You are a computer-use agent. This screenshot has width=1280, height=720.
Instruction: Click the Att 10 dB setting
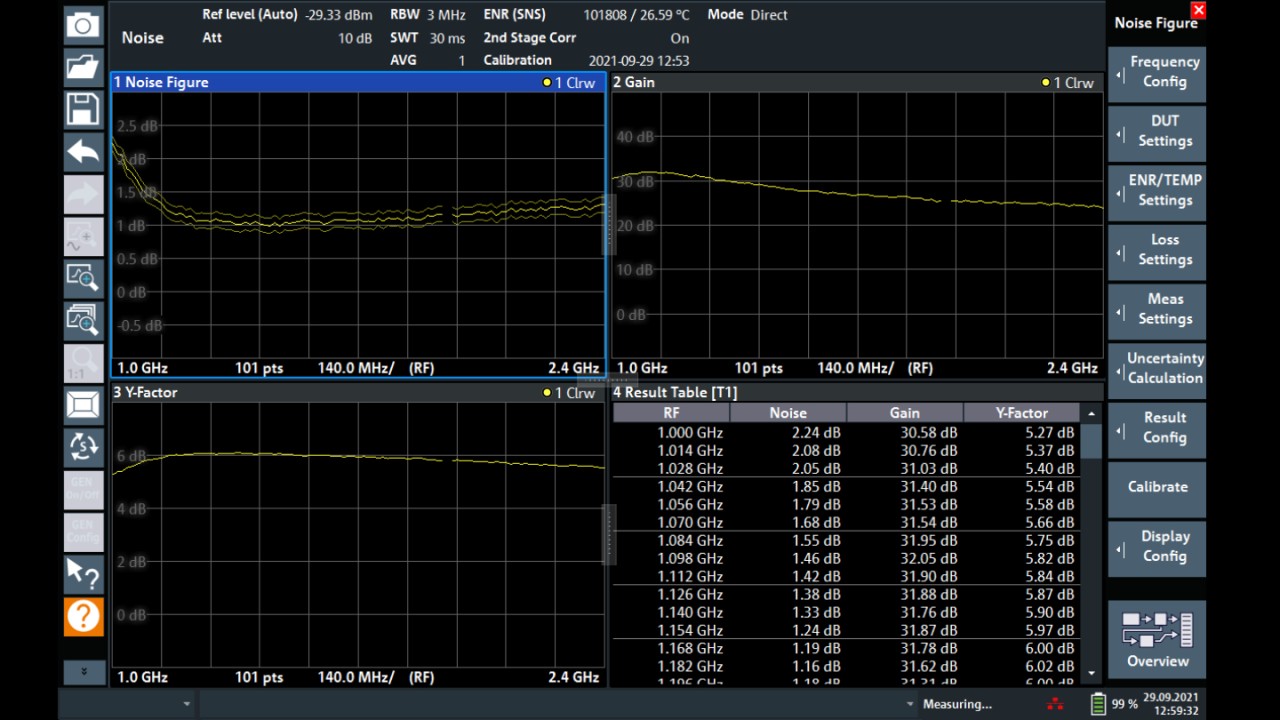287,38
